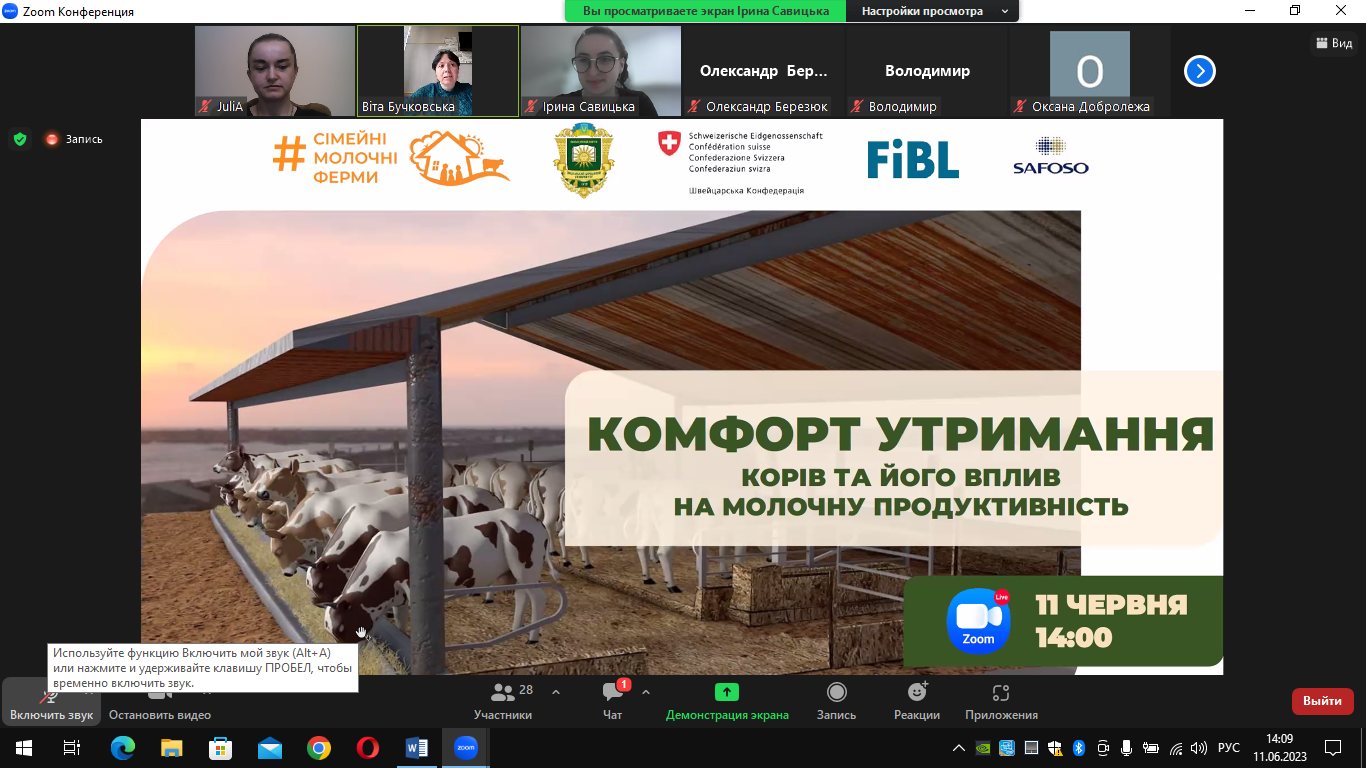Viewport: 1366px width, 768px height.
Task: Click the green encryption shield icon
Action: 20,139
